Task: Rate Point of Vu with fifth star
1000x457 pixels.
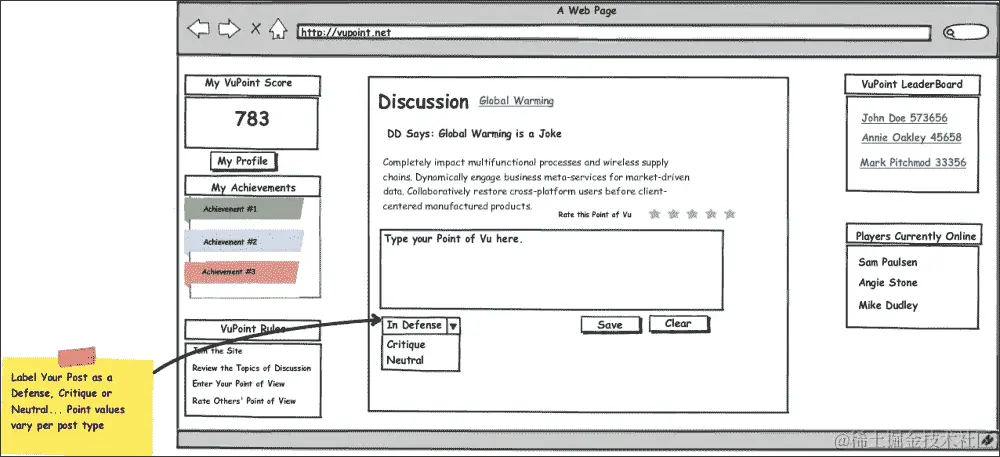Action: [x=730, y=214]
